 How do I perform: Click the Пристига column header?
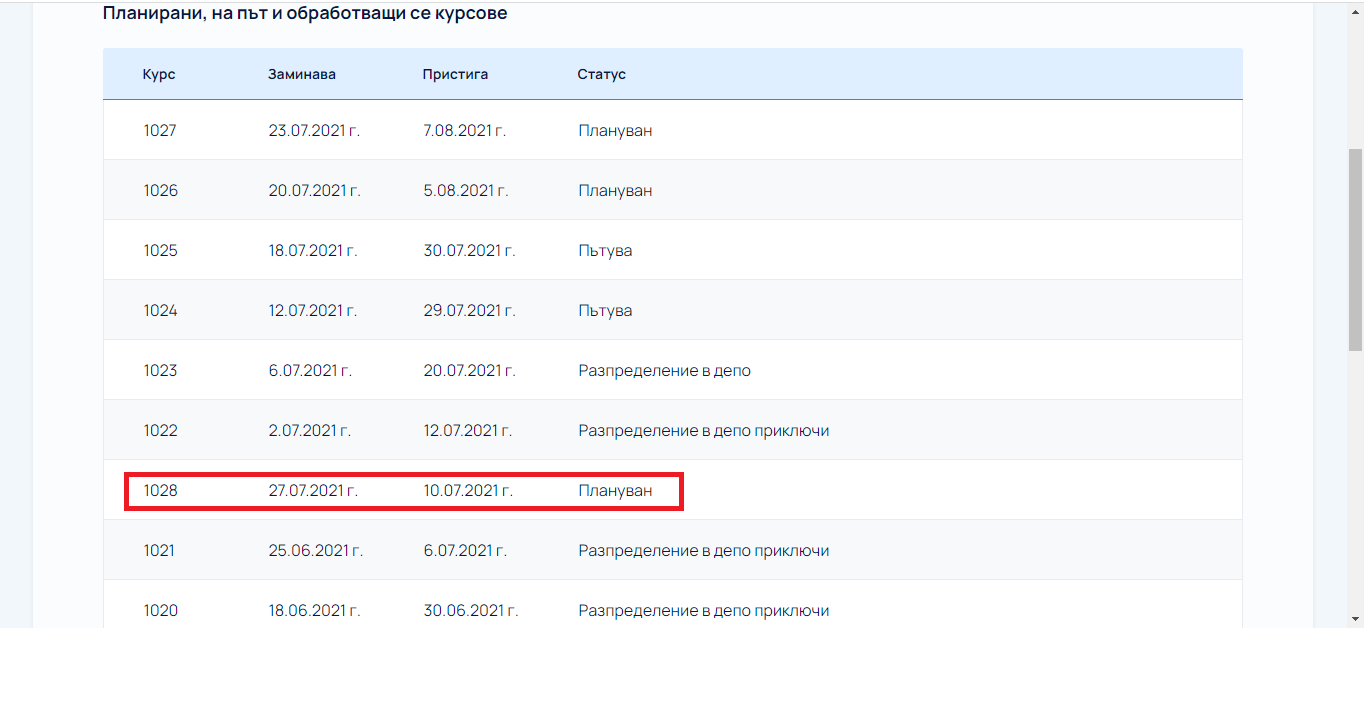(455, 74)
